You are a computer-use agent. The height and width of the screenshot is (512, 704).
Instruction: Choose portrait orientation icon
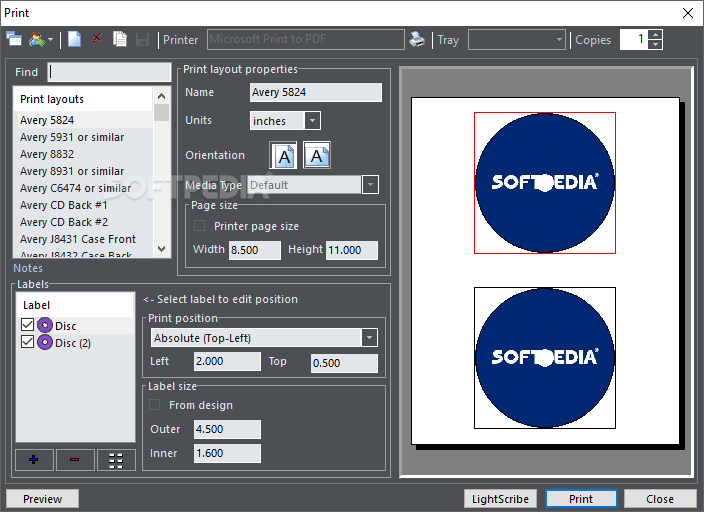[283, 155]
